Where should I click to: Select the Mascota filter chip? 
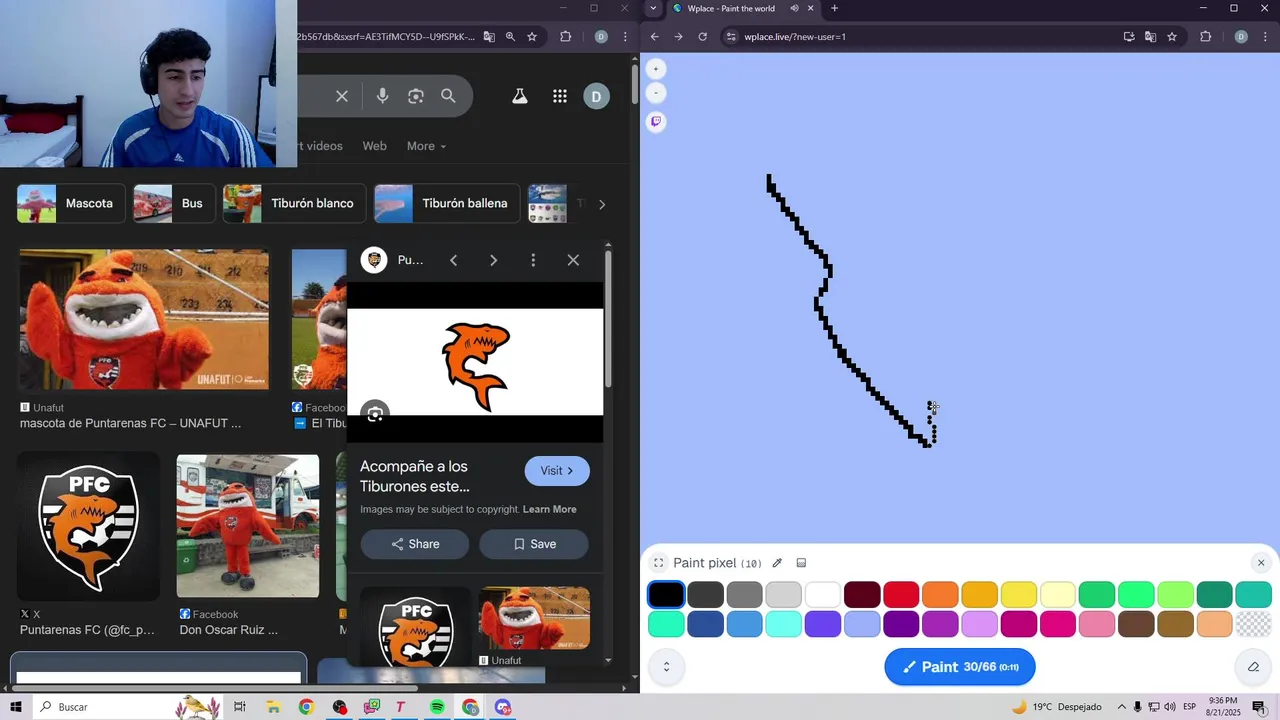coord(71,203)
